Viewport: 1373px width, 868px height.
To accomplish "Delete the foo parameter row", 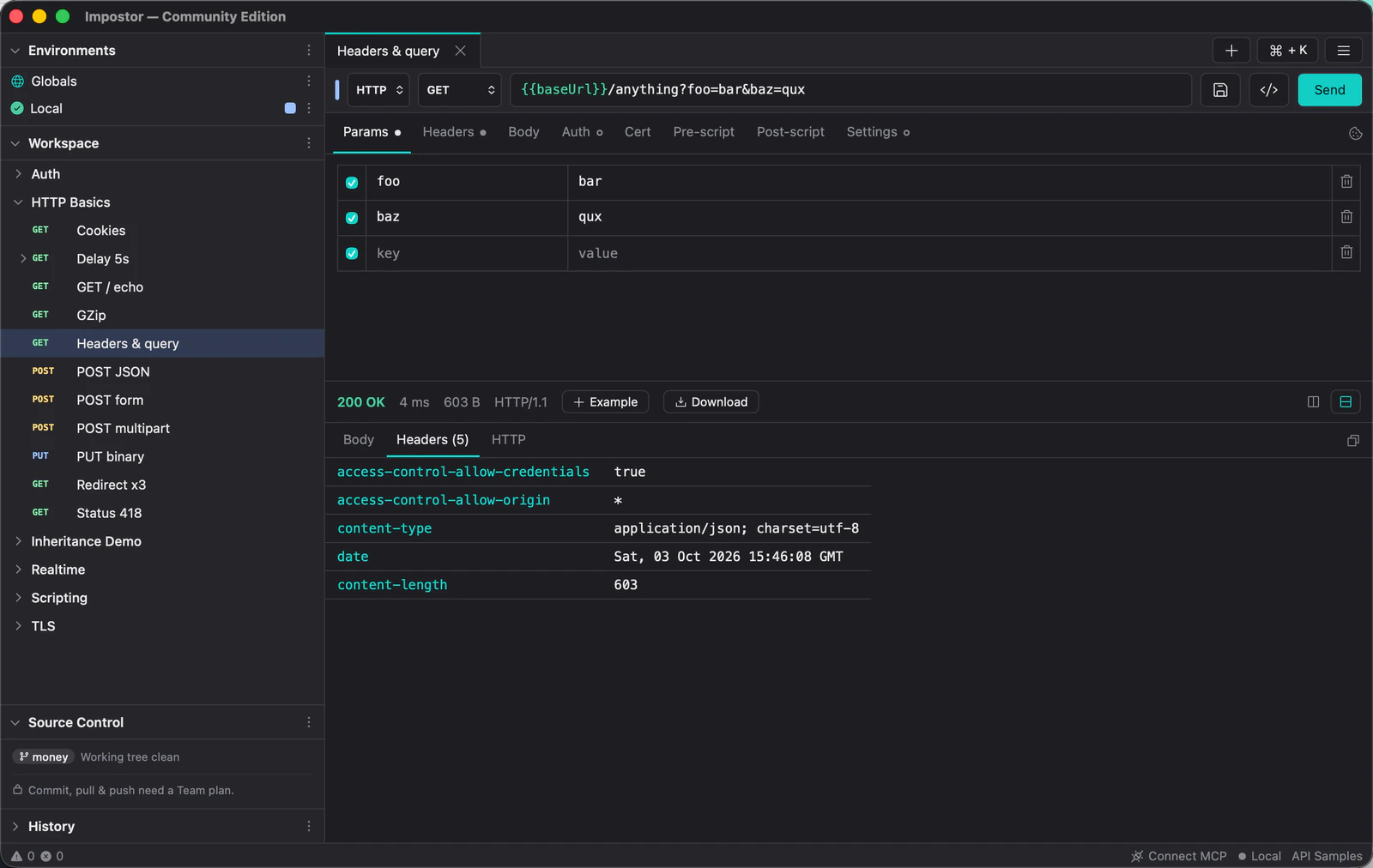I will tap(1346, 182).
